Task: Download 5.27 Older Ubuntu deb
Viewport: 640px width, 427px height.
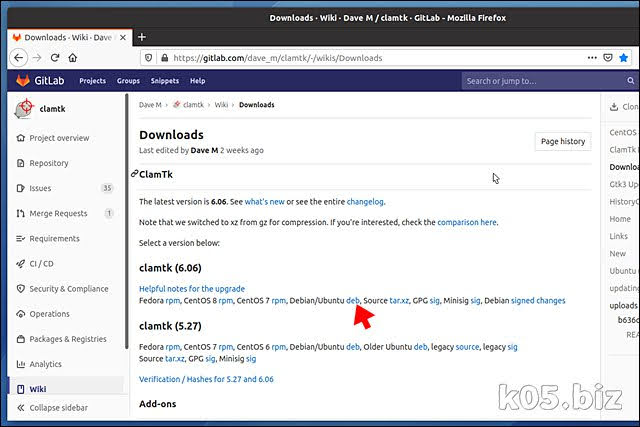Action: [x=420, y=347]
